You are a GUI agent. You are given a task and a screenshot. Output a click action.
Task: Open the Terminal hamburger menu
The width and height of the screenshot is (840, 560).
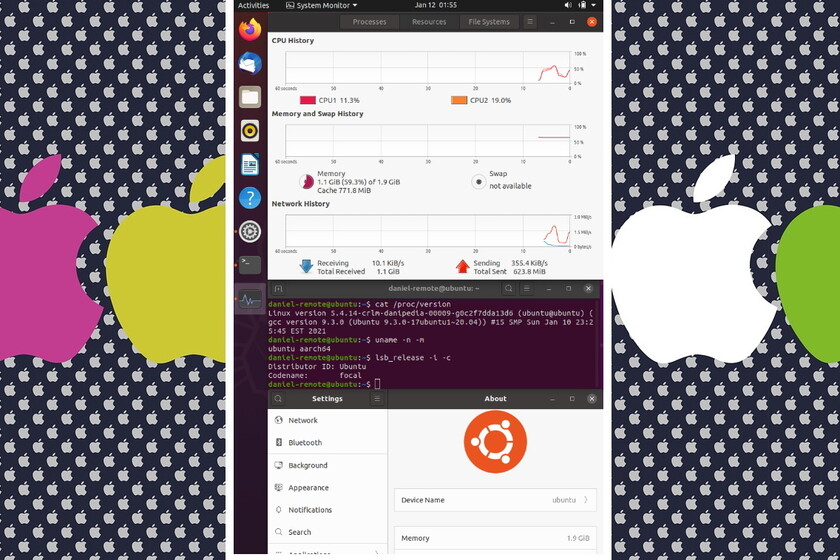click(x=527, y=289)
